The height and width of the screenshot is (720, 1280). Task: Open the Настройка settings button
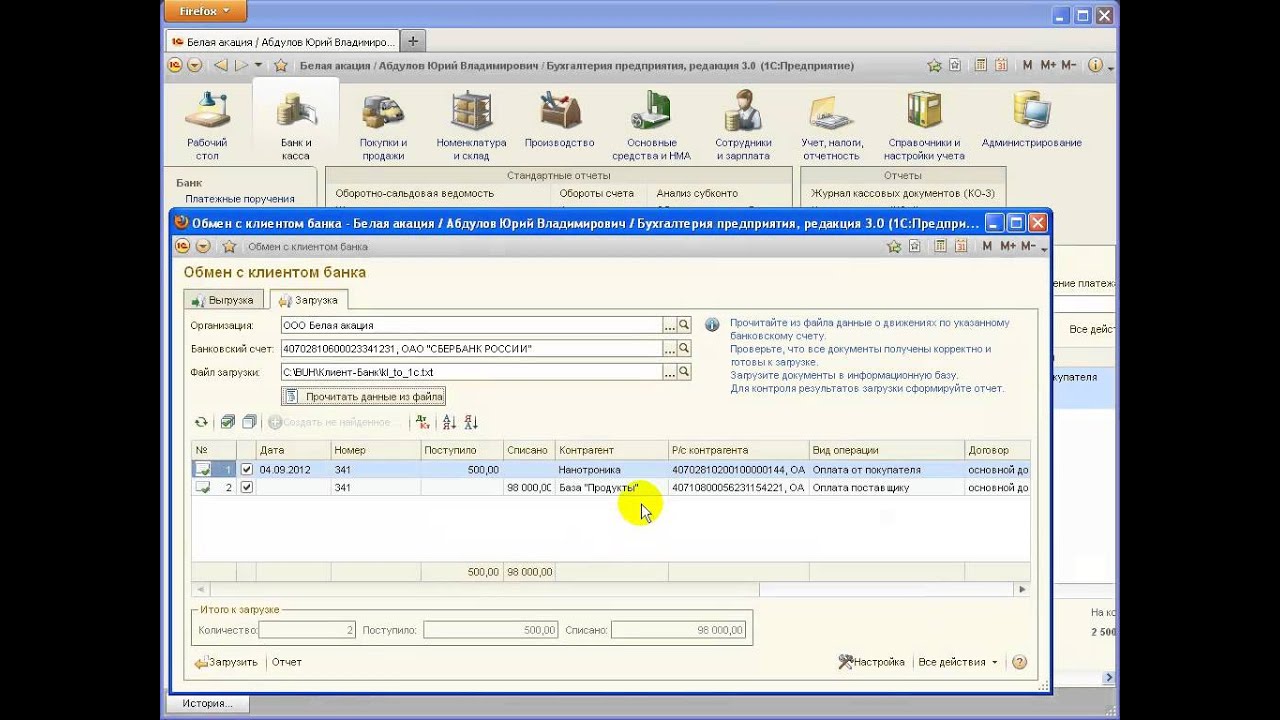pyautogui.click(x=872, y=662)
